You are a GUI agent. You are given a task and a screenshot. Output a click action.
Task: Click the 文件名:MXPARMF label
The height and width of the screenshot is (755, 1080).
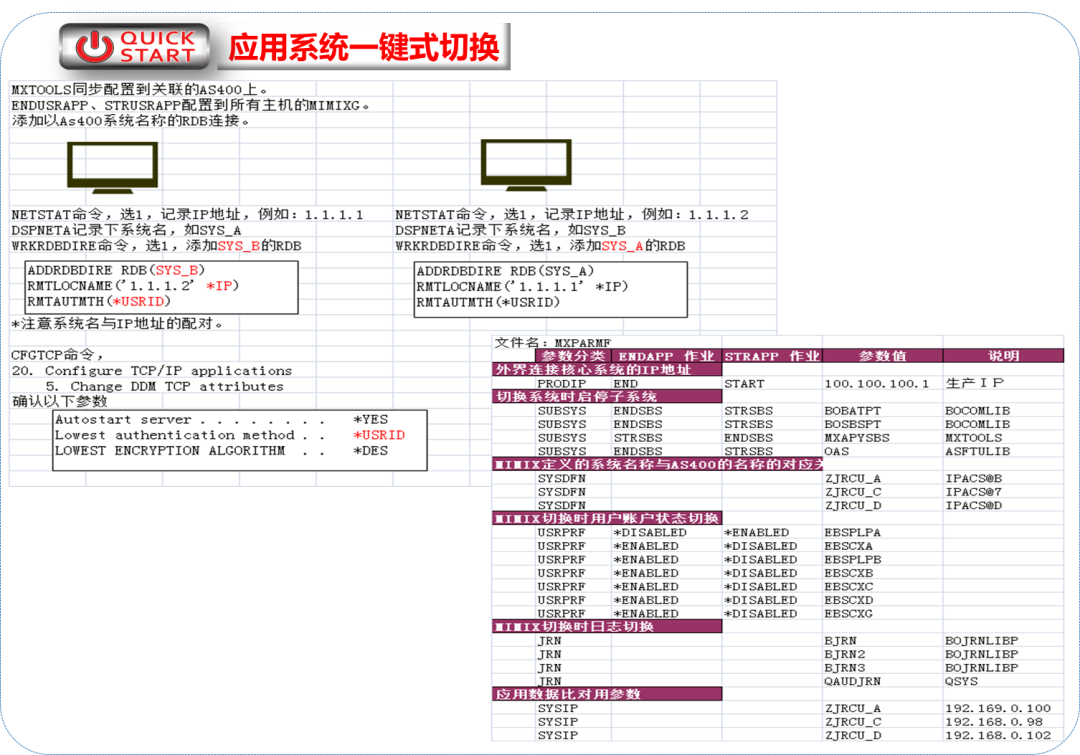pos(552,342)
